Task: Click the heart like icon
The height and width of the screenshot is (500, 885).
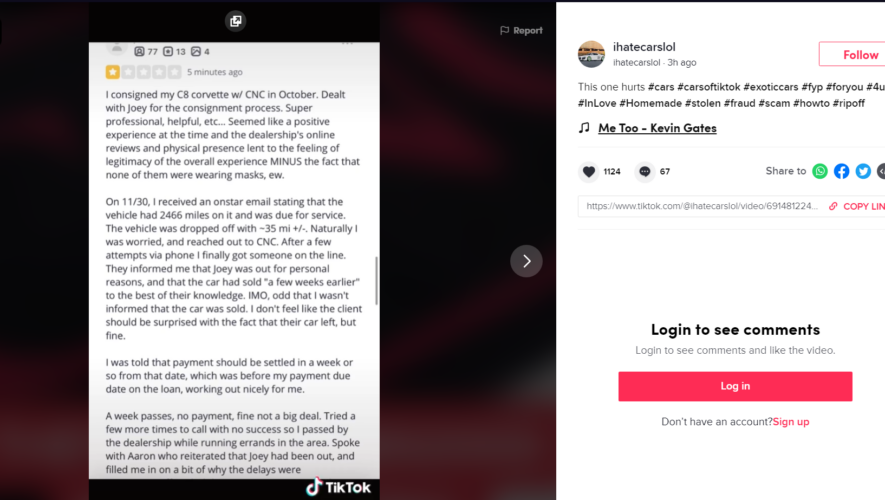Action: click(x=589, y=172)
